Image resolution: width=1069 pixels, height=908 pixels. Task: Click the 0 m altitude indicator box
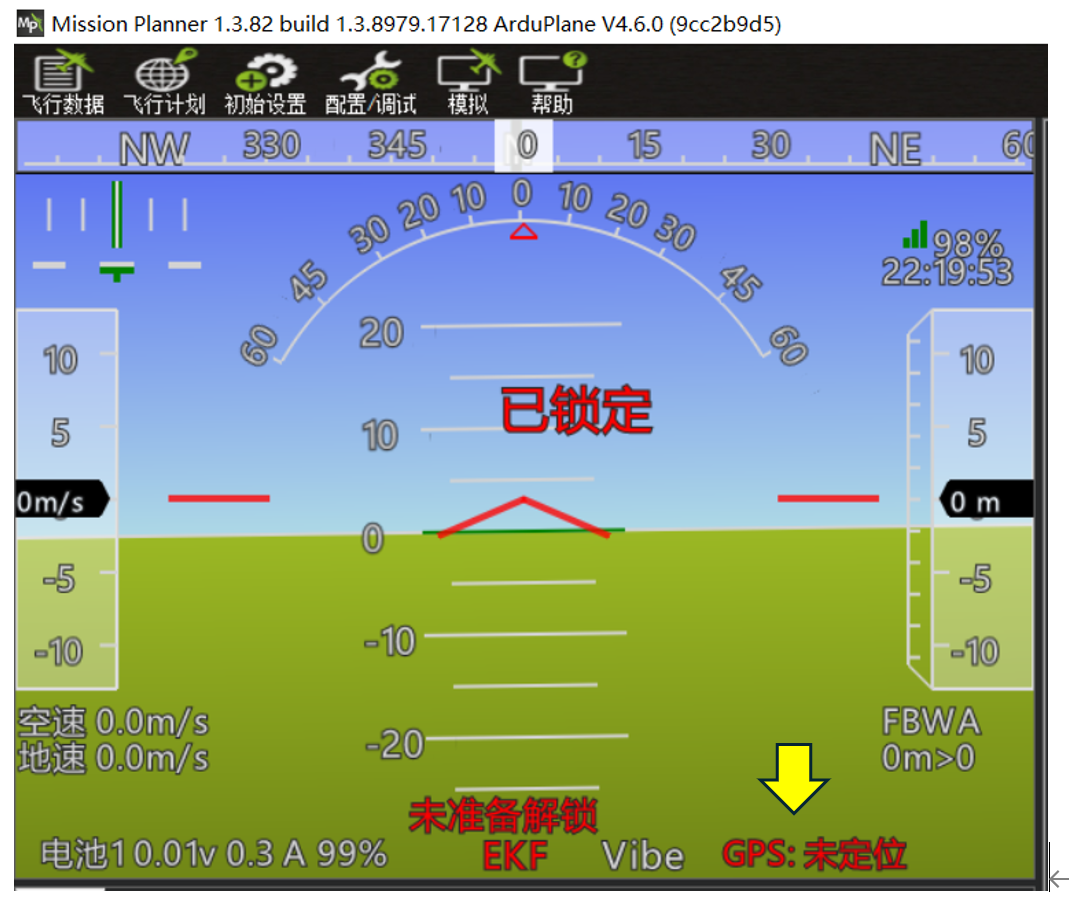point(985,501)
